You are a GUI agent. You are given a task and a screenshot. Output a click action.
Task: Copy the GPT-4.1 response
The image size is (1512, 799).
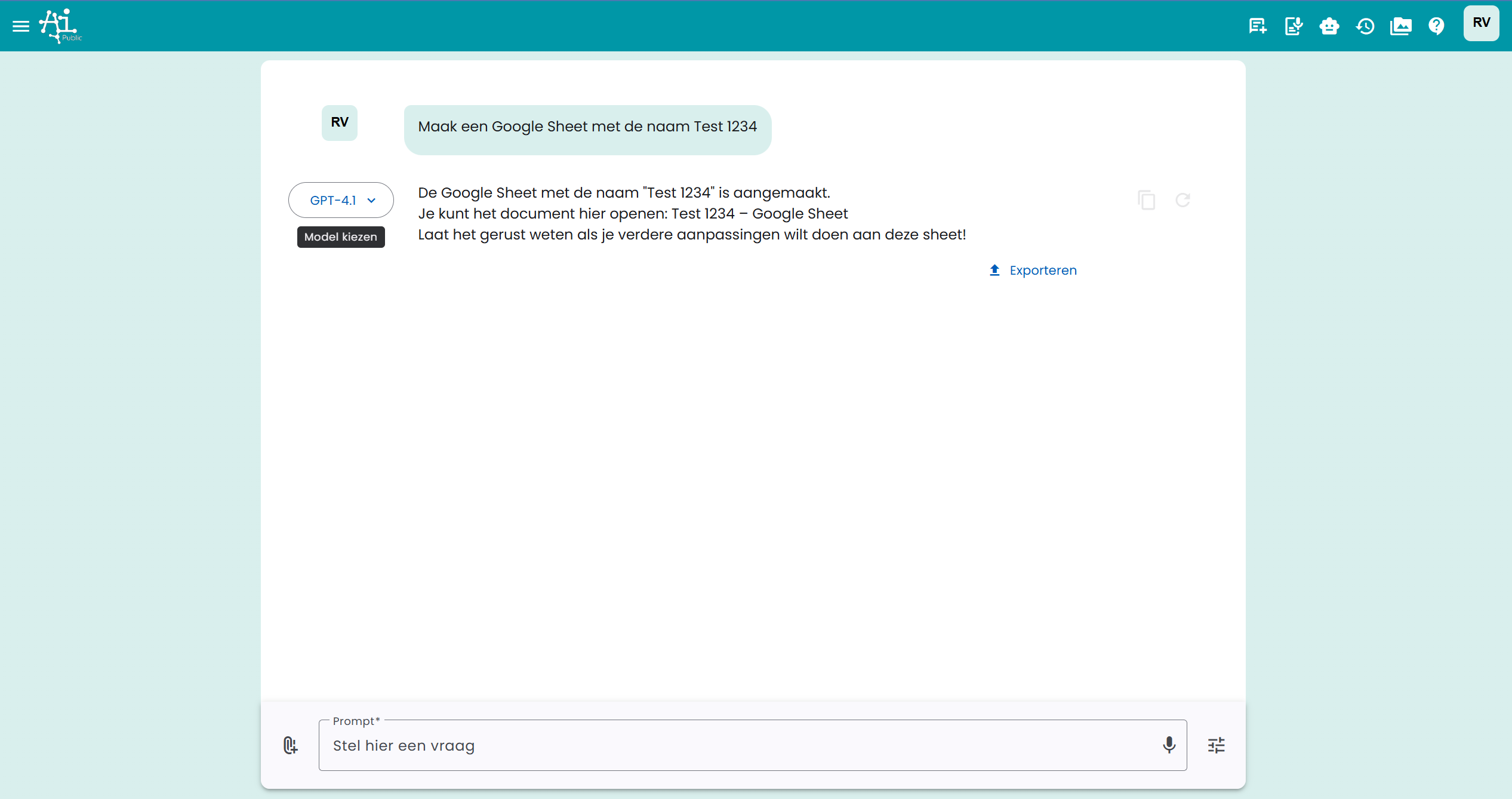click(1146, 200)
